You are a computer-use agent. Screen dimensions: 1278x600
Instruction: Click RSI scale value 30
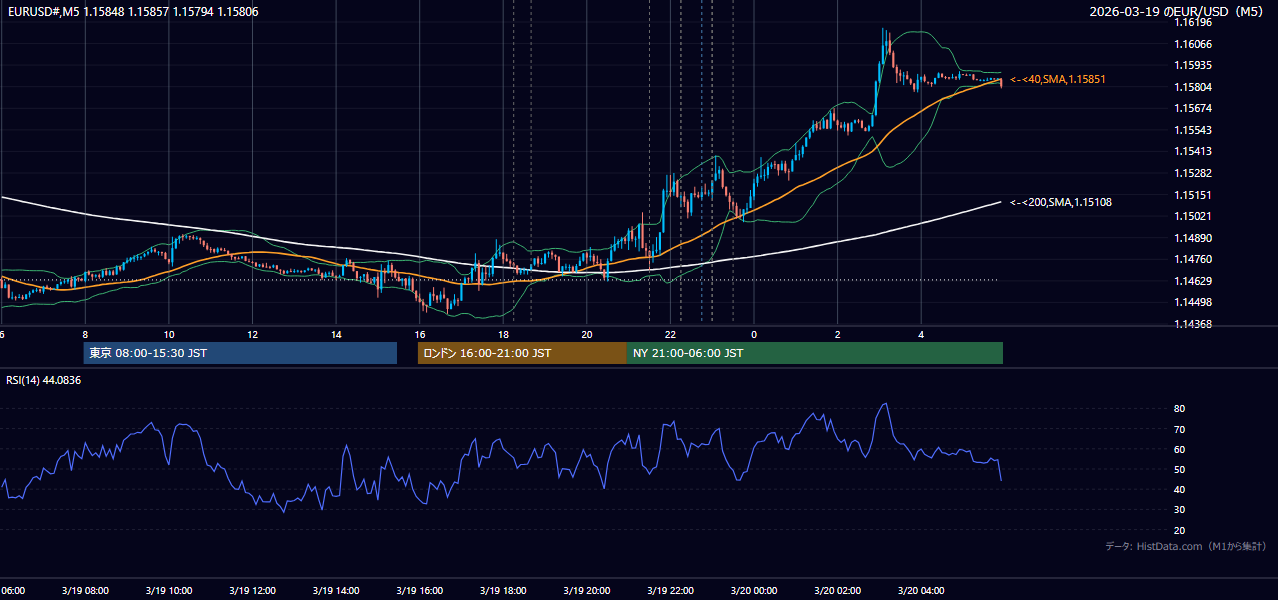(x=1180, y=510)
